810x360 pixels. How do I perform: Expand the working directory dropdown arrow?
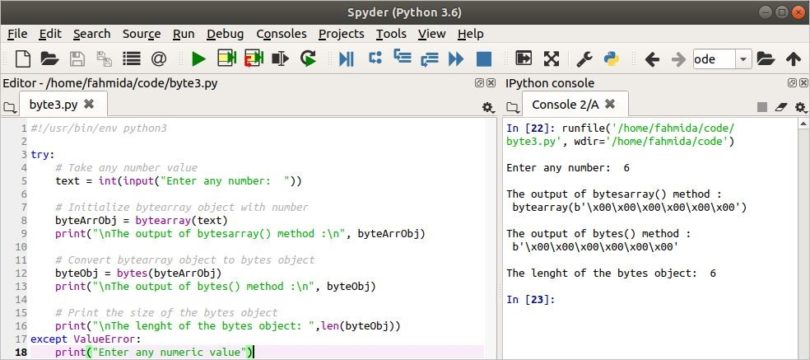743,59
